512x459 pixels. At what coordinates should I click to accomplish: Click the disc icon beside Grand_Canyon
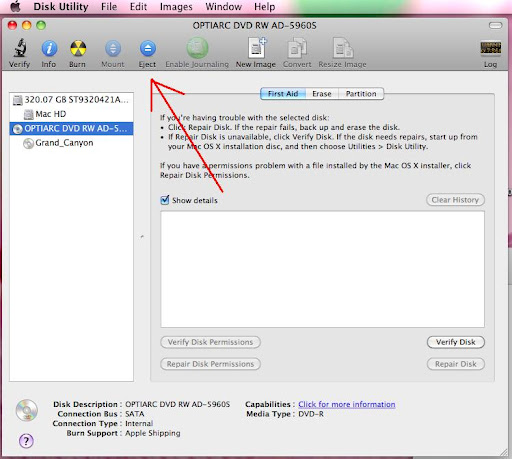point(29,143)
